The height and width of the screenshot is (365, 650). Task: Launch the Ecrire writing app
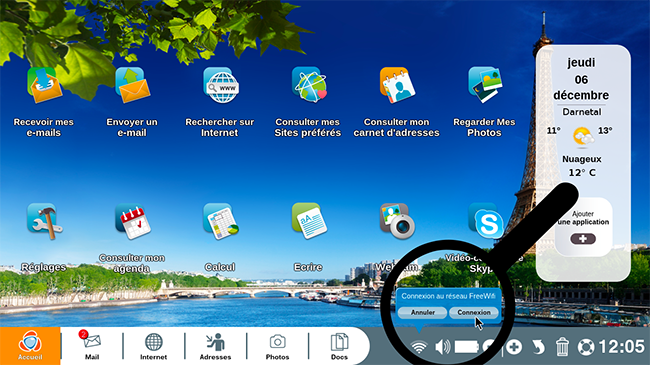pos(309,221)
